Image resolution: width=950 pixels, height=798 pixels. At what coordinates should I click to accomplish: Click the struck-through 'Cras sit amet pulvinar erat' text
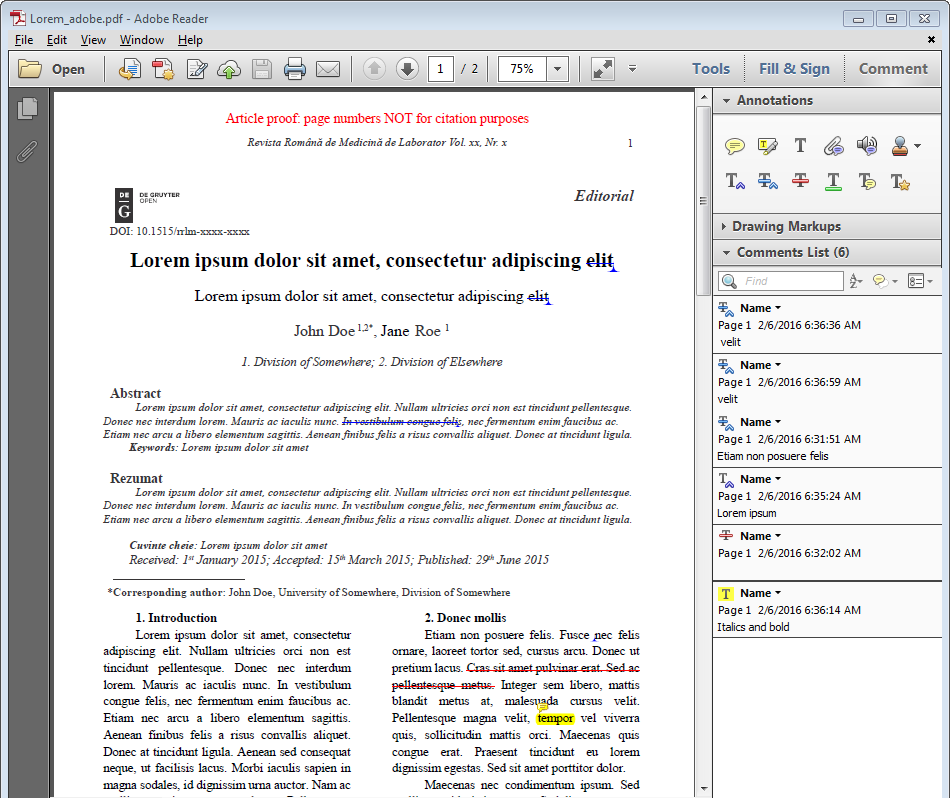[x=534, y=668]
